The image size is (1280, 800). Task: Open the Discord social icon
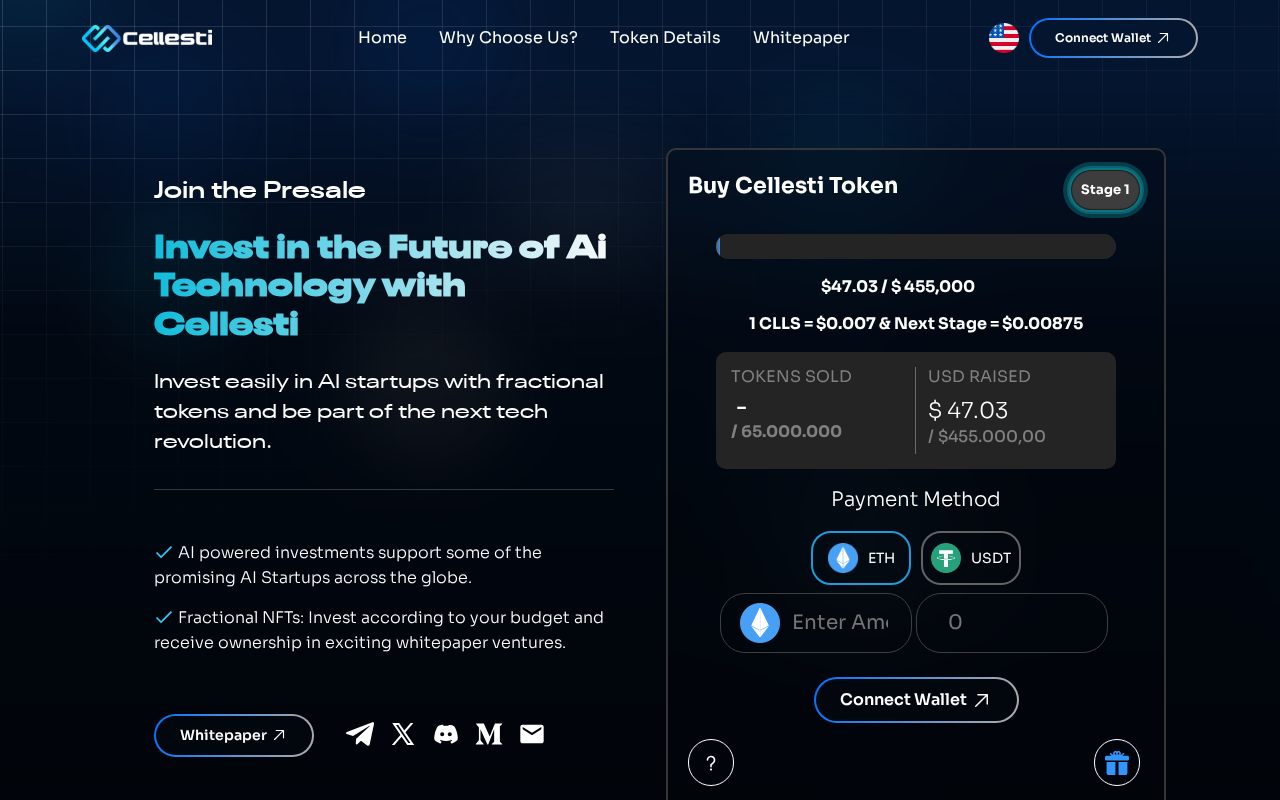click(x=446, y=734)
